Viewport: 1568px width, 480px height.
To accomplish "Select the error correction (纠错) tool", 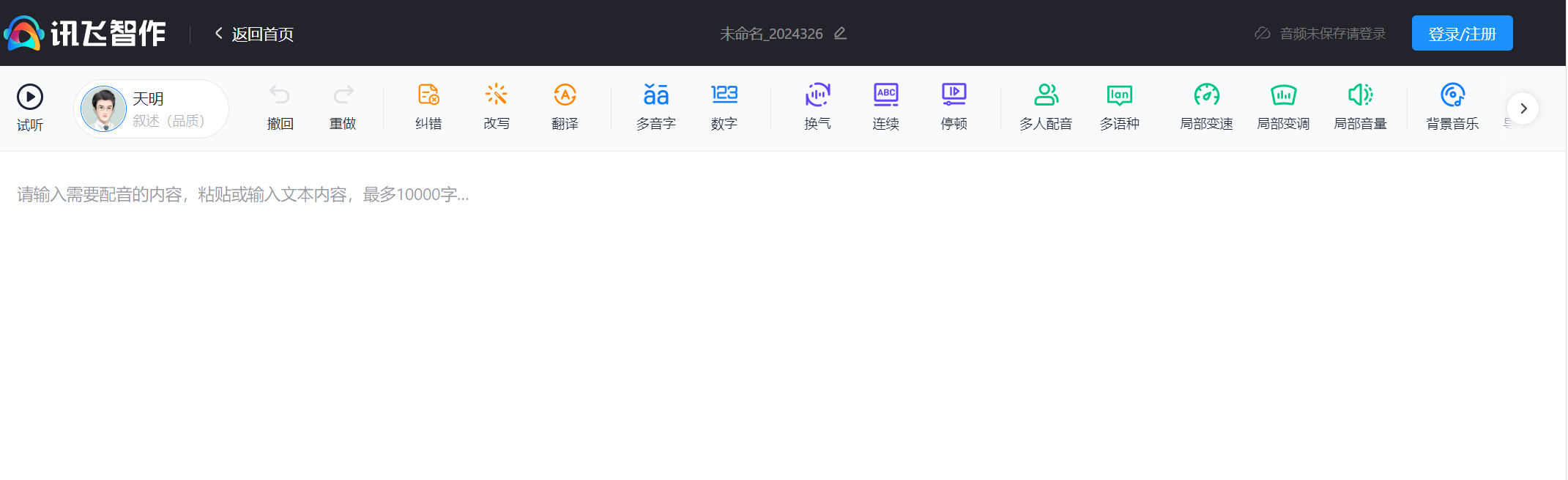I will point(428,95).
